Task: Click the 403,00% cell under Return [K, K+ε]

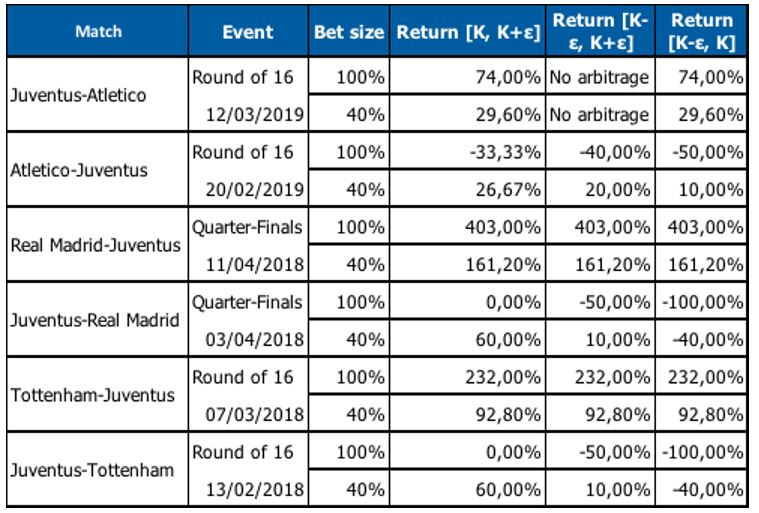Action: pyautogui.click(x=468, y=226)
